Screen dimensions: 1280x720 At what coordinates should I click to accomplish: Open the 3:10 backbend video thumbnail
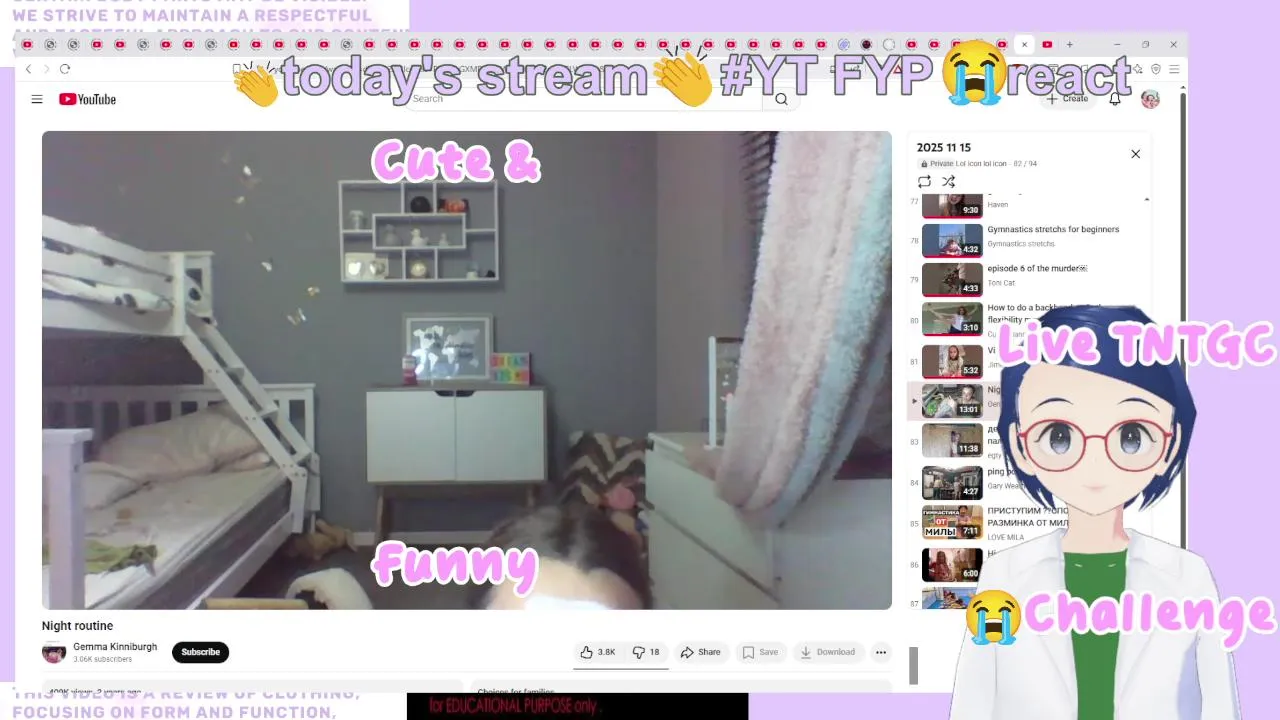click(x=952, y=319)
